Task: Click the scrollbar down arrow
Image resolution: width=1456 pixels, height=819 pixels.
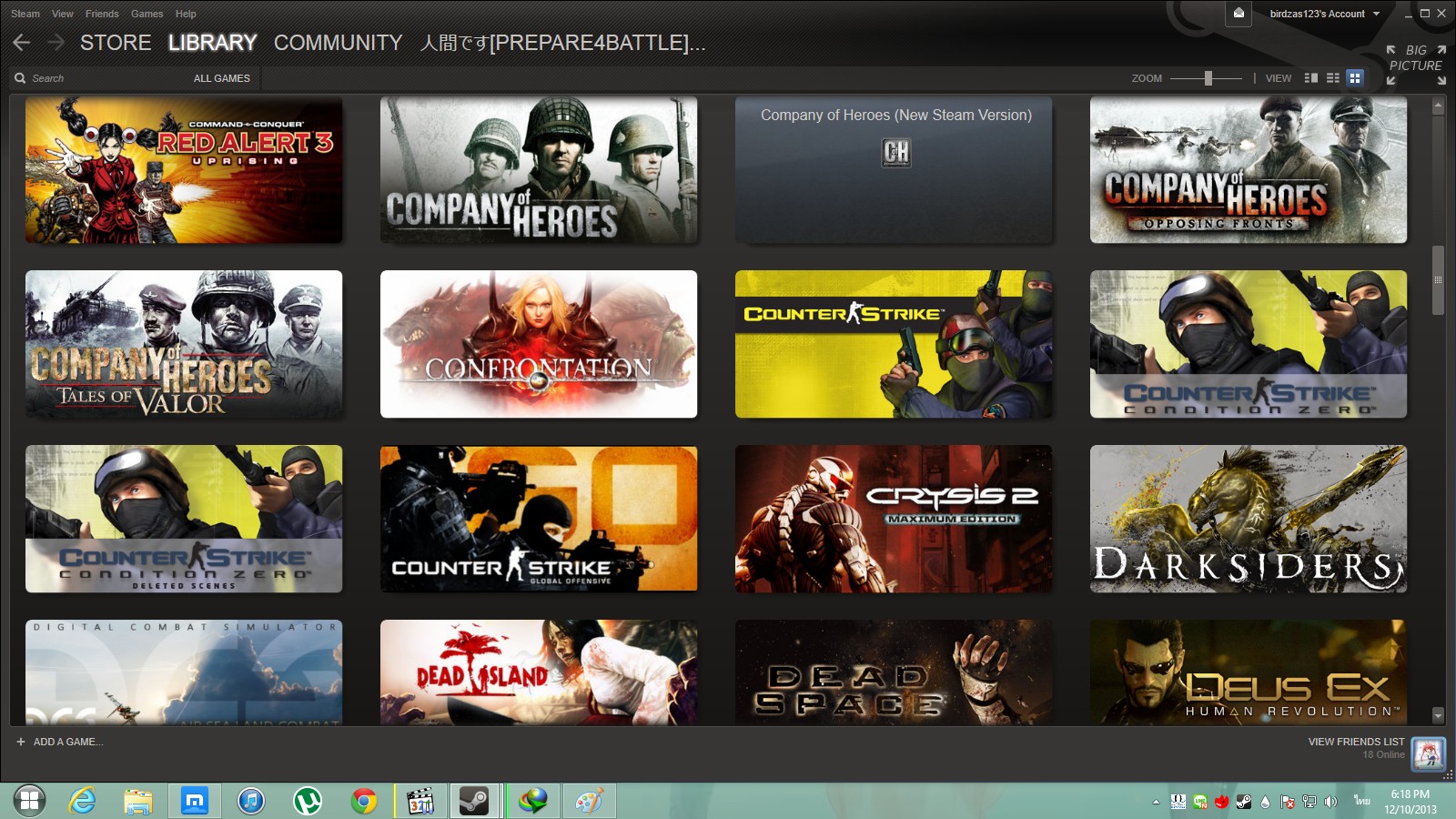Action: click(1438, 715)
